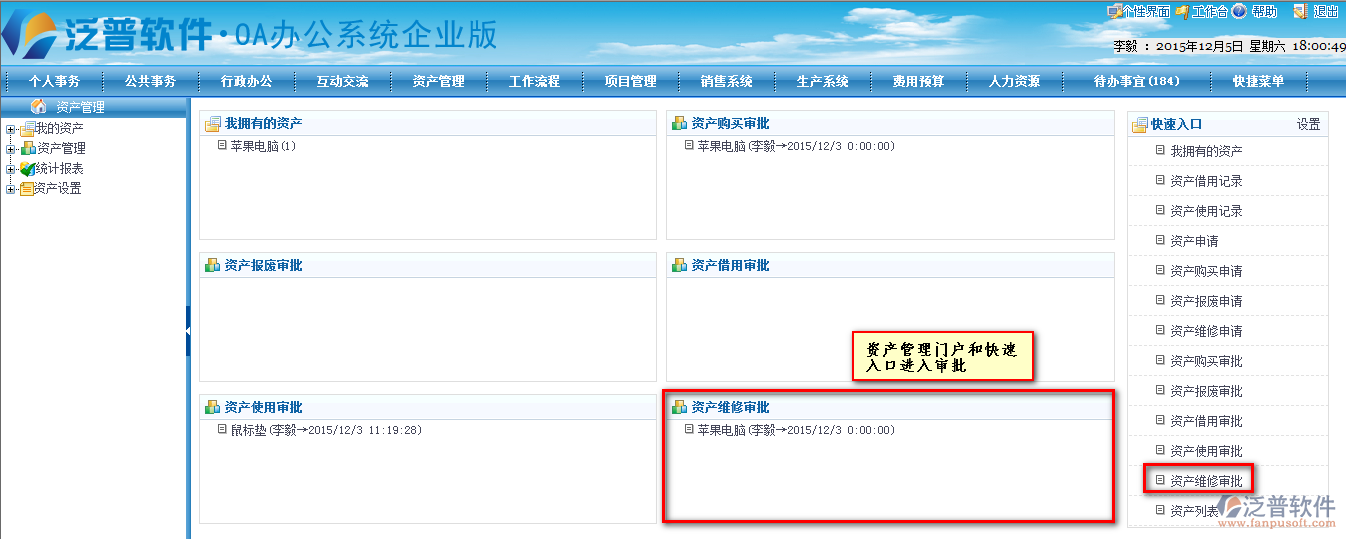
Task: Open 资产购买审批 quick entry link
Action: coord(1206,361)
